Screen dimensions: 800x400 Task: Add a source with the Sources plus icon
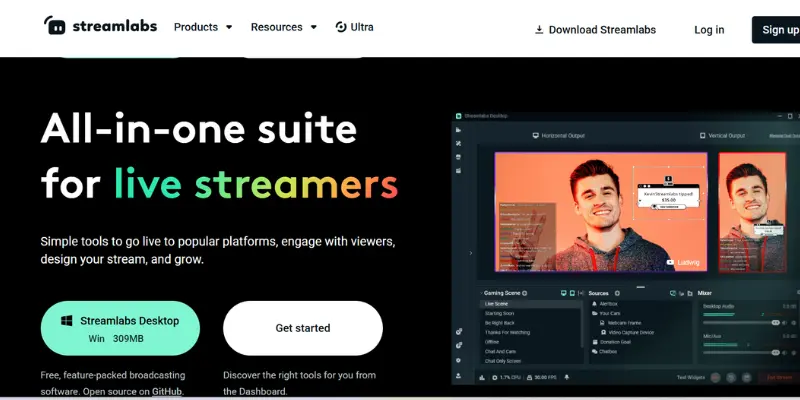pyautogui.click(x=617, y=293)
